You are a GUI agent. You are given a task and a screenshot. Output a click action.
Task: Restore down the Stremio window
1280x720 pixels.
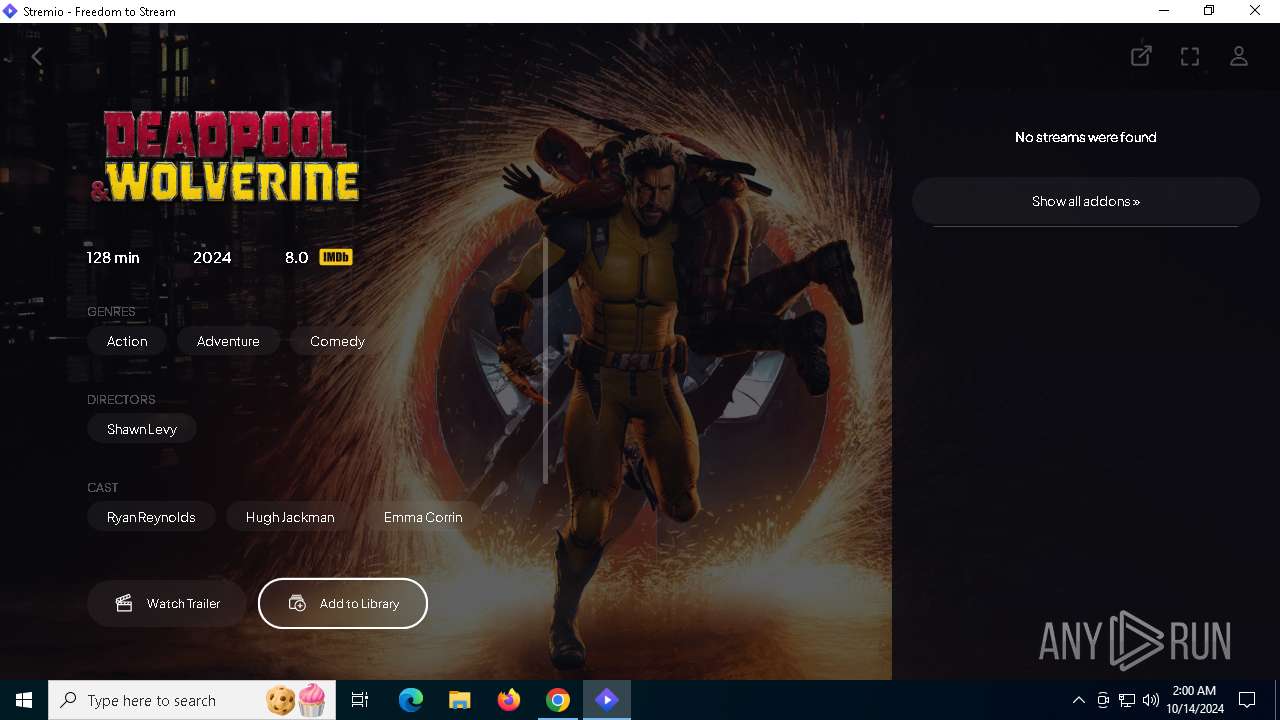(x=1209, y=11)
